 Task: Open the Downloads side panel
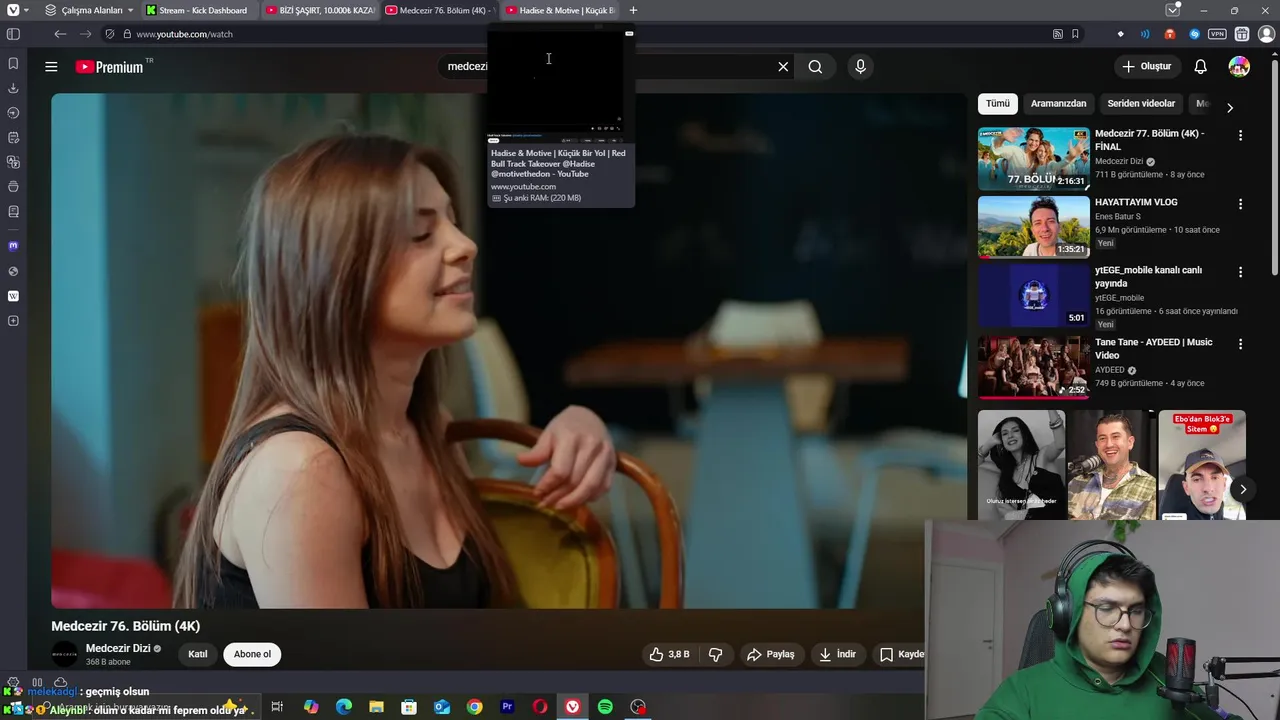click(x=13, y=88)
